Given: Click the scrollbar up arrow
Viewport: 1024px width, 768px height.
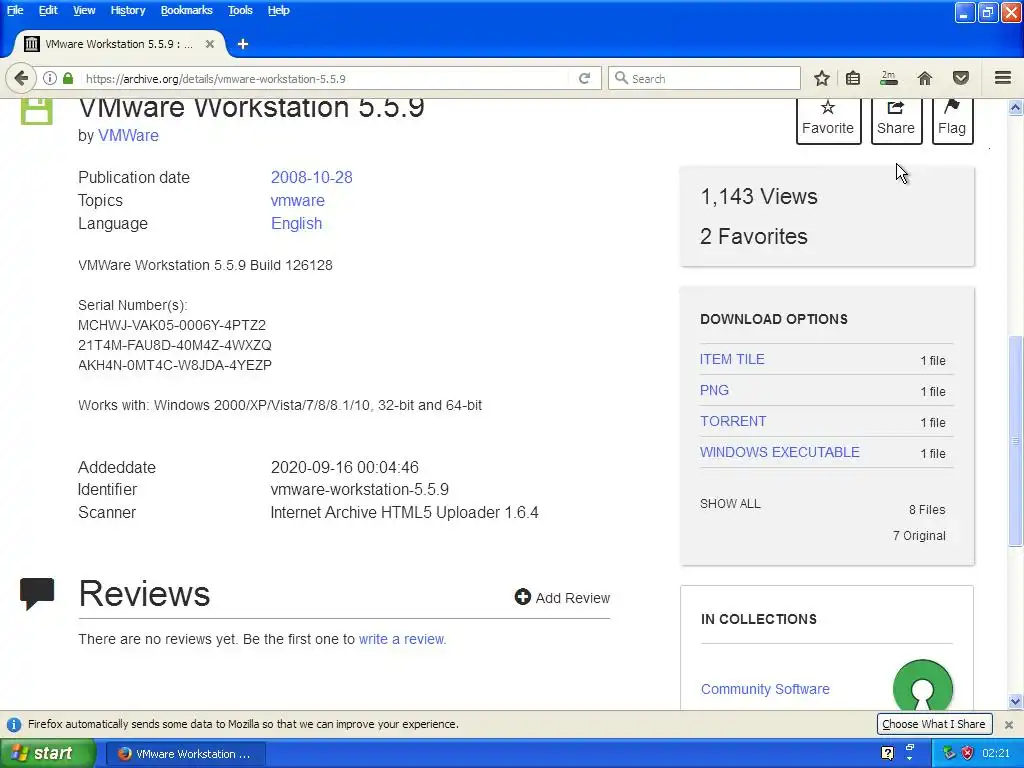Looking at the screenshot, I should click(x=1016, y=107).
